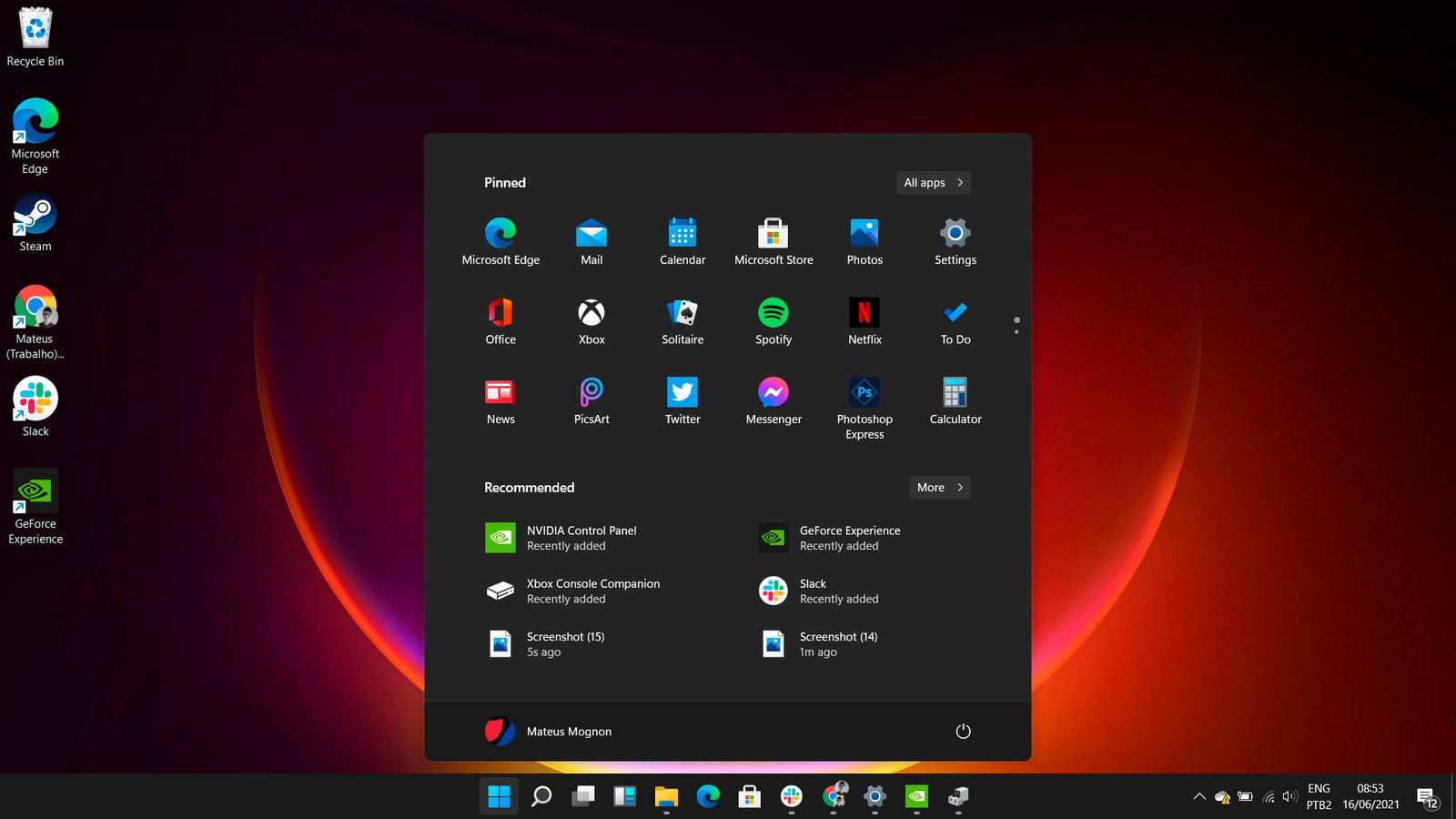Open NVIDIA Control Panel recommendation
The height and width of the screenshot is (819, 1456).
pos(582,538)
